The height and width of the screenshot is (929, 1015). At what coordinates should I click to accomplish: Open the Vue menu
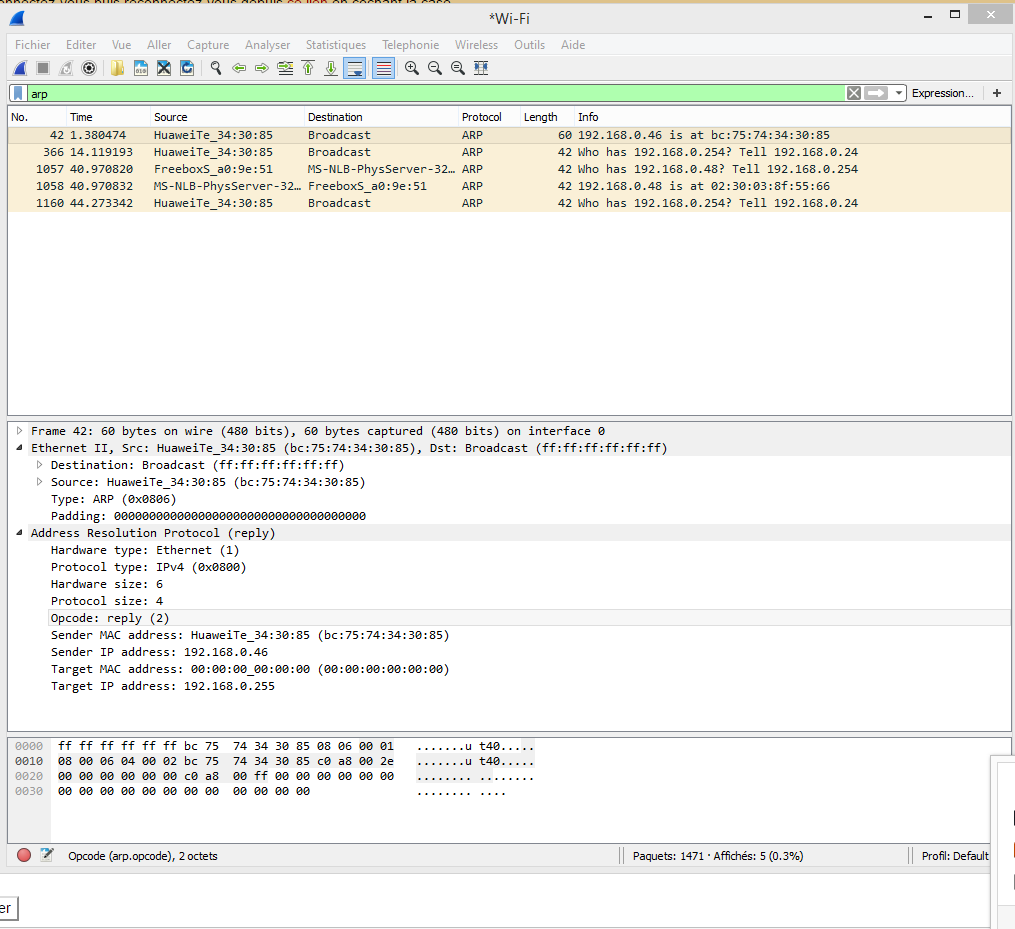pos(121,45)
